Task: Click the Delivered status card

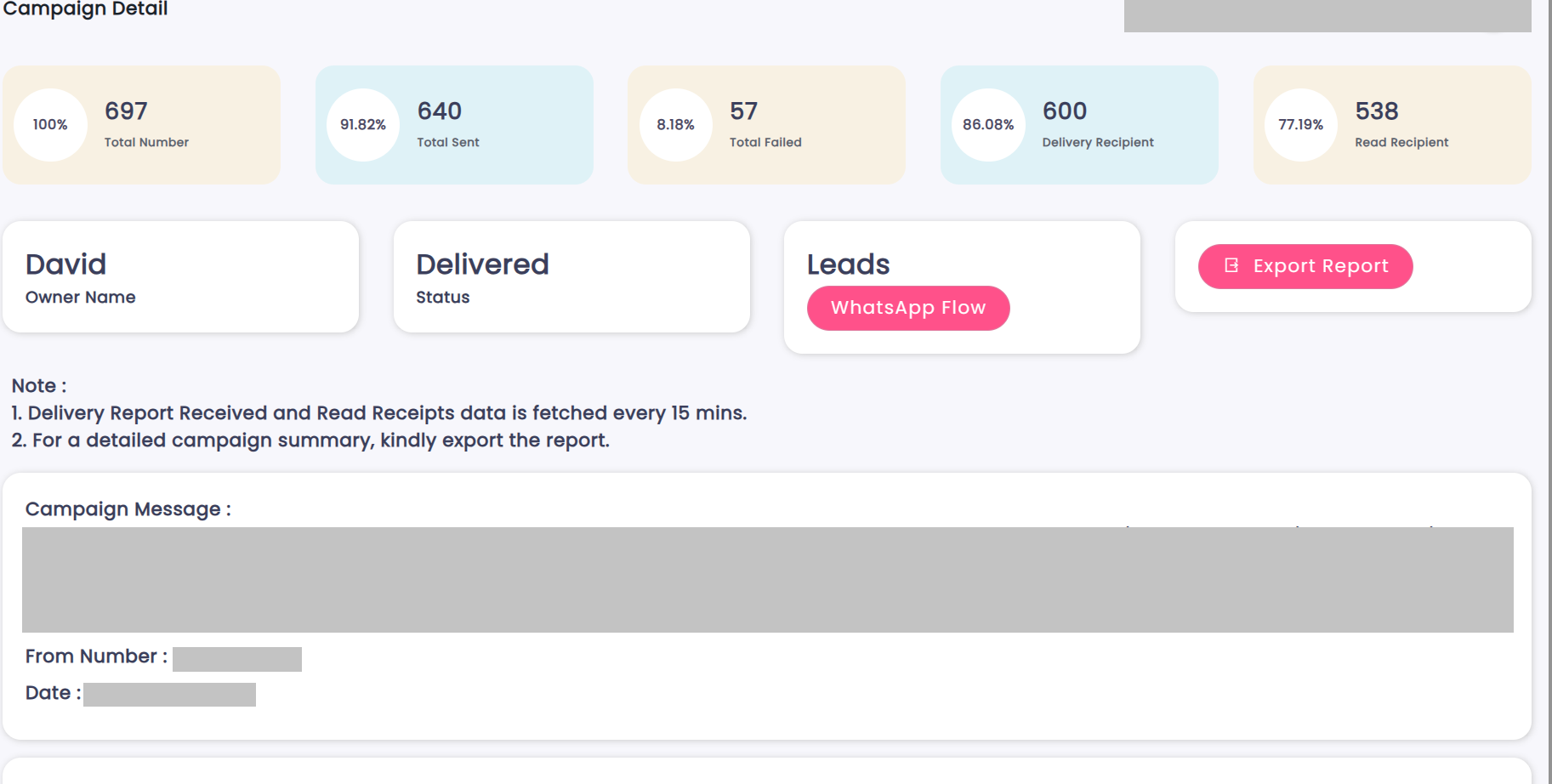Action: (571, 277)
